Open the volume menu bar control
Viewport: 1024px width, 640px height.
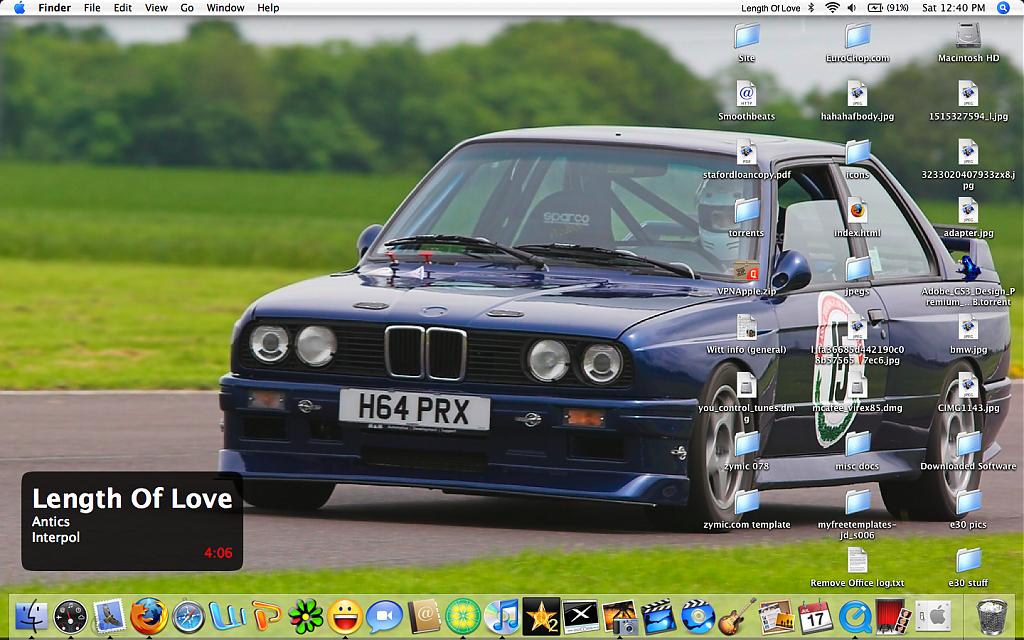pyautogui.click(x=852, y=8)
